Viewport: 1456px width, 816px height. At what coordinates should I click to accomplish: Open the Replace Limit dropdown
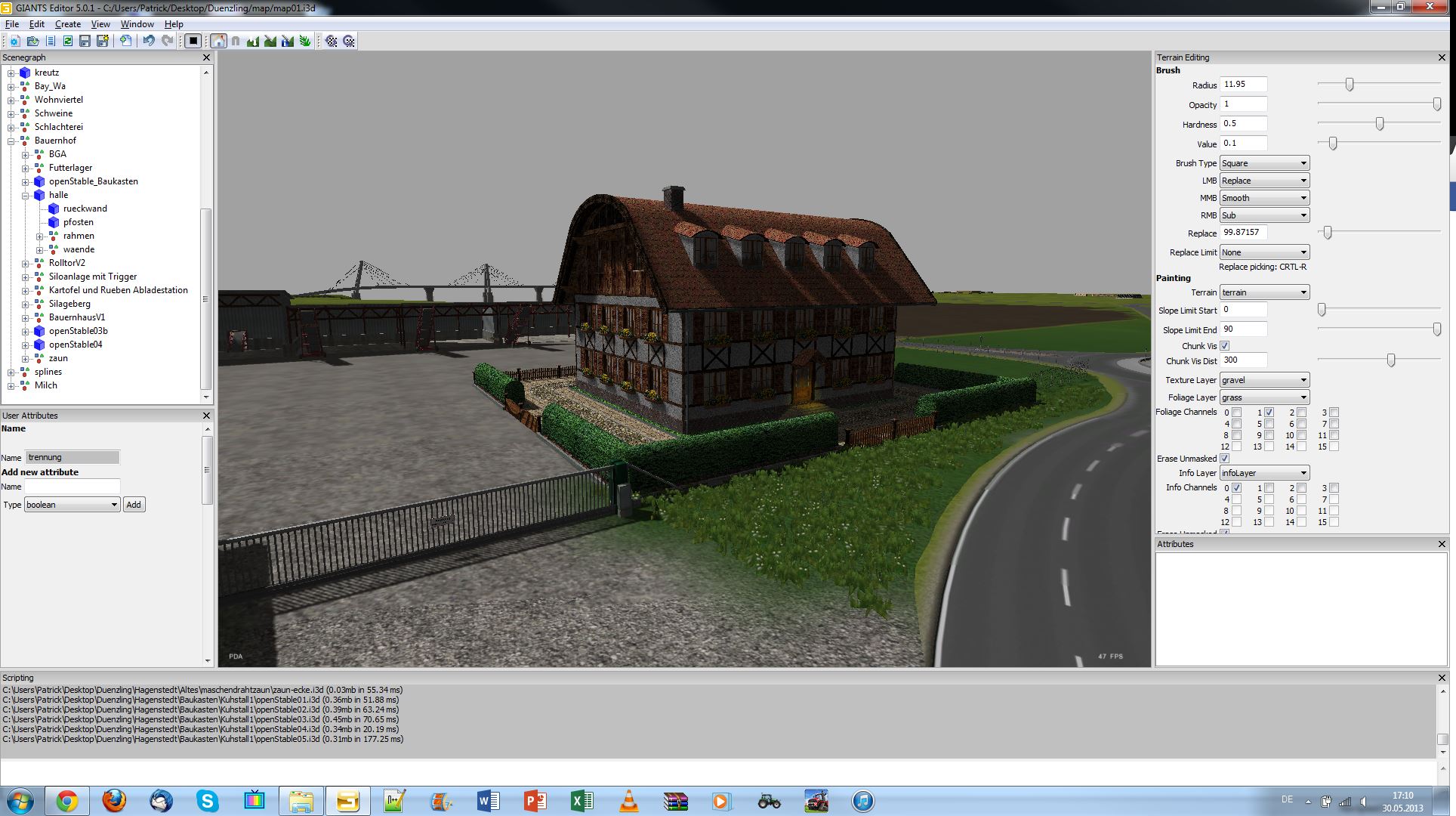coord(1264,252)
